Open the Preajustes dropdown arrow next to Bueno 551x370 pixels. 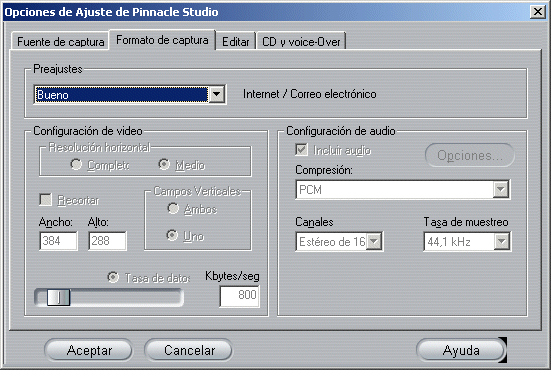pyautogui.click(x=217, y=94)
